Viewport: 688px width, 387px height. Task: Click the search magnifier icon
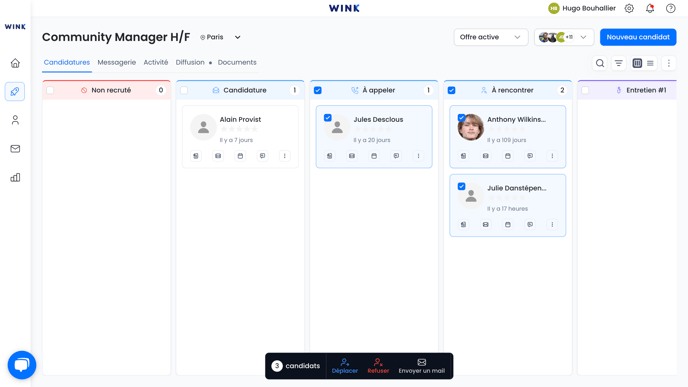point(600,63)
